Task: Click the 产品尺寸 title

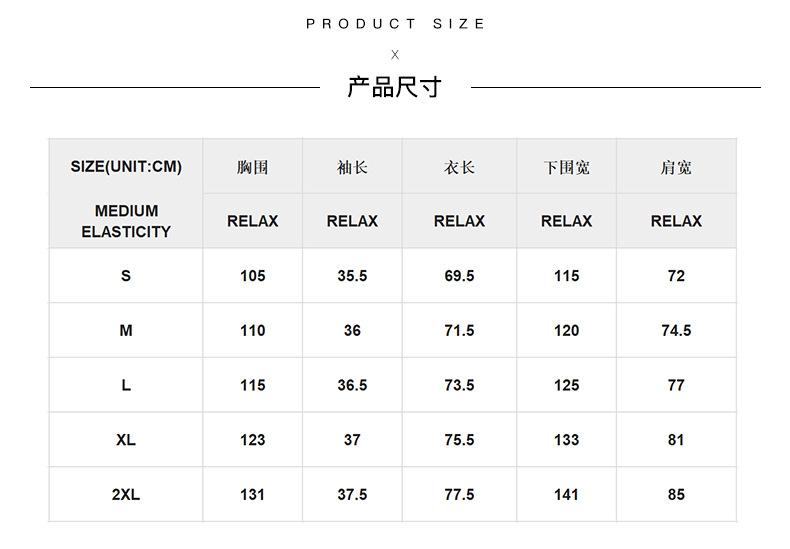Action: (x=395, y=87)
